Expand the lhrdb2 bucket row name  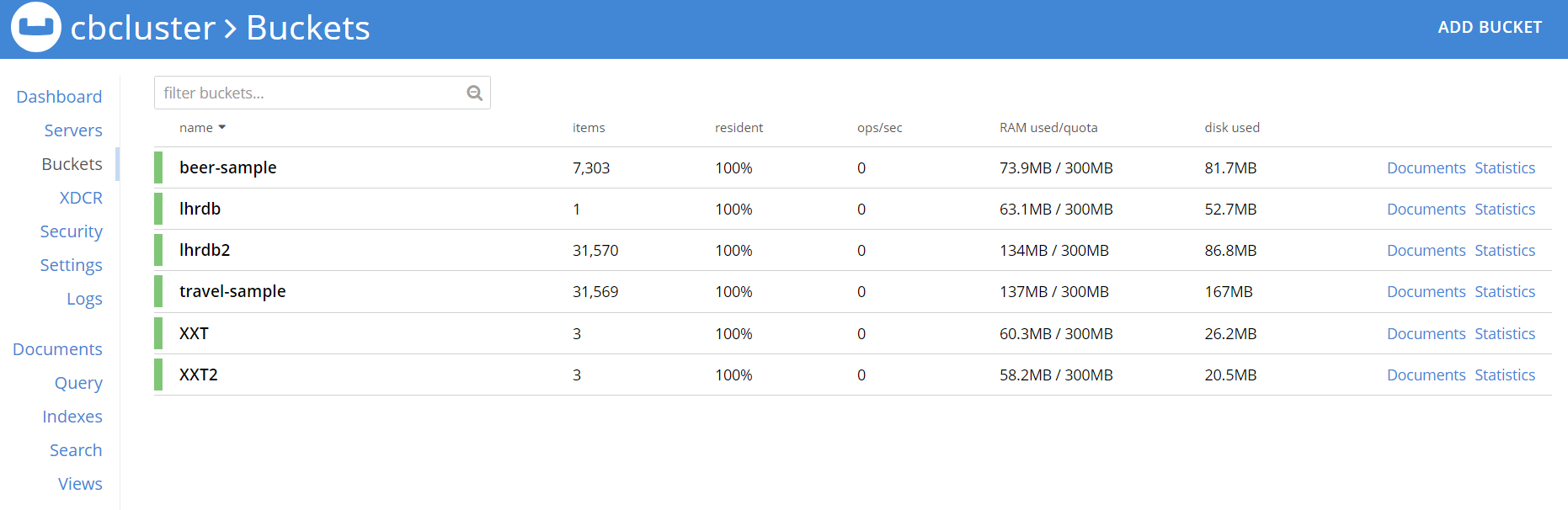pos(205,250)
